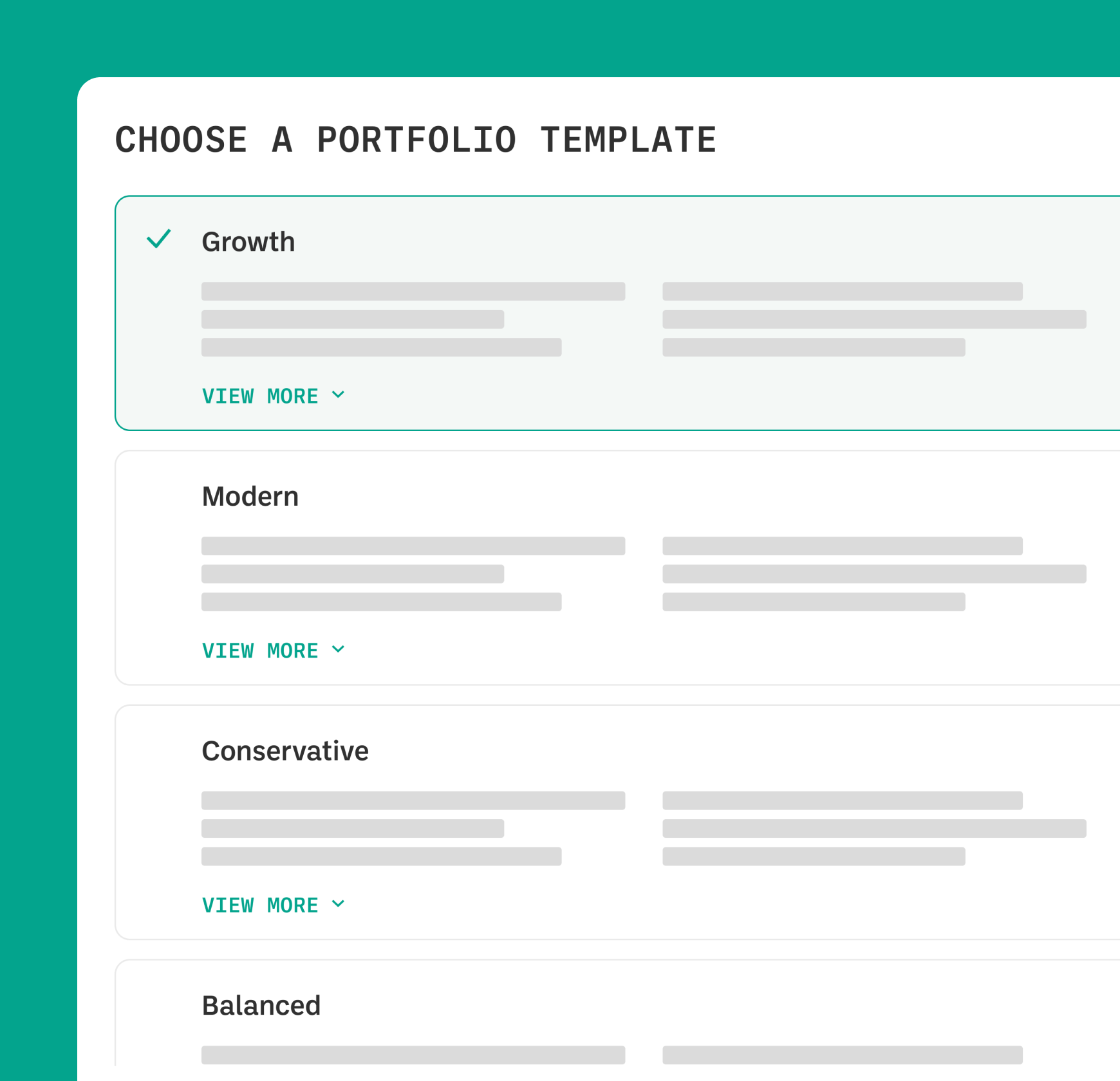
Task: Click Modern's left description placeholder block
Action: [413, 574]
